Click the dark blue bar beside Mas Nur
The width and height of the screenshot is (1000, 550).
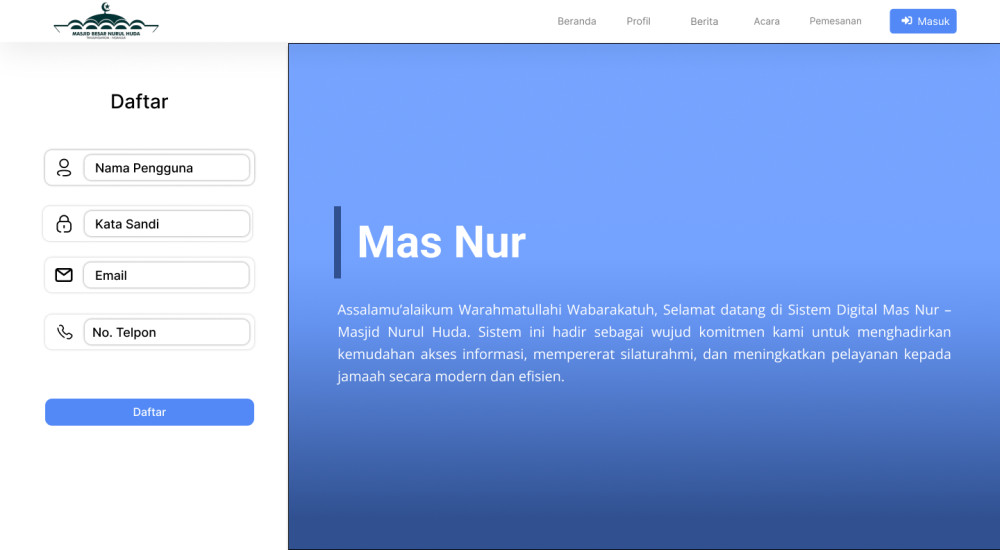click(x=337, y=242)
